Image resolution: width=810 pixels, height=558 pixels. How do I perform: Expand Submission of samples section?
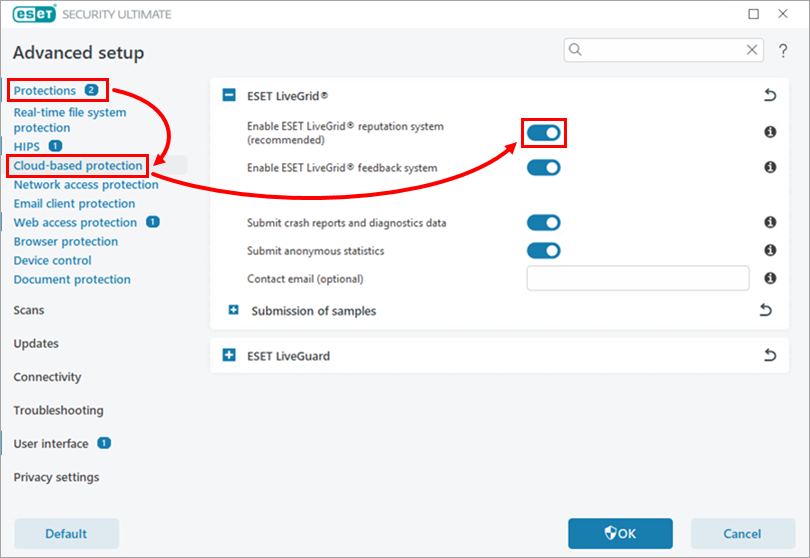click(x=234, y=311)
